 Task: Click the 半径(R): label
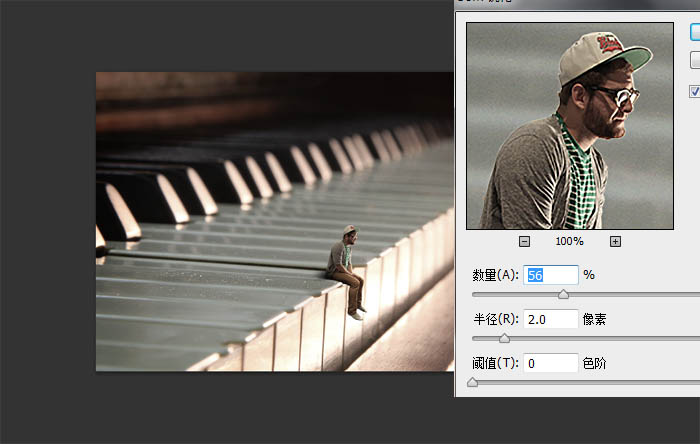[496, 320]
